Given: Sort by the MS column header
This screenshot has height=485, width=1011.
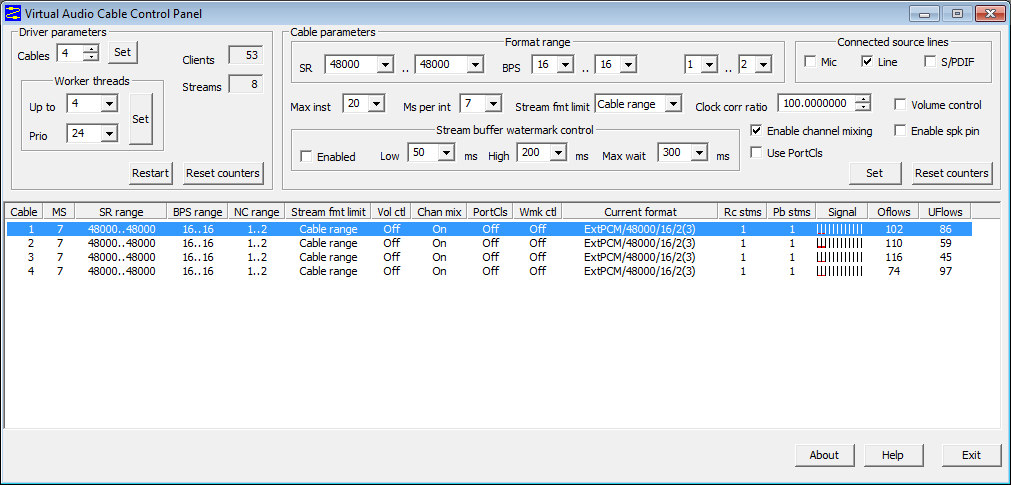Looking at the screenshot, I should 59,212.
